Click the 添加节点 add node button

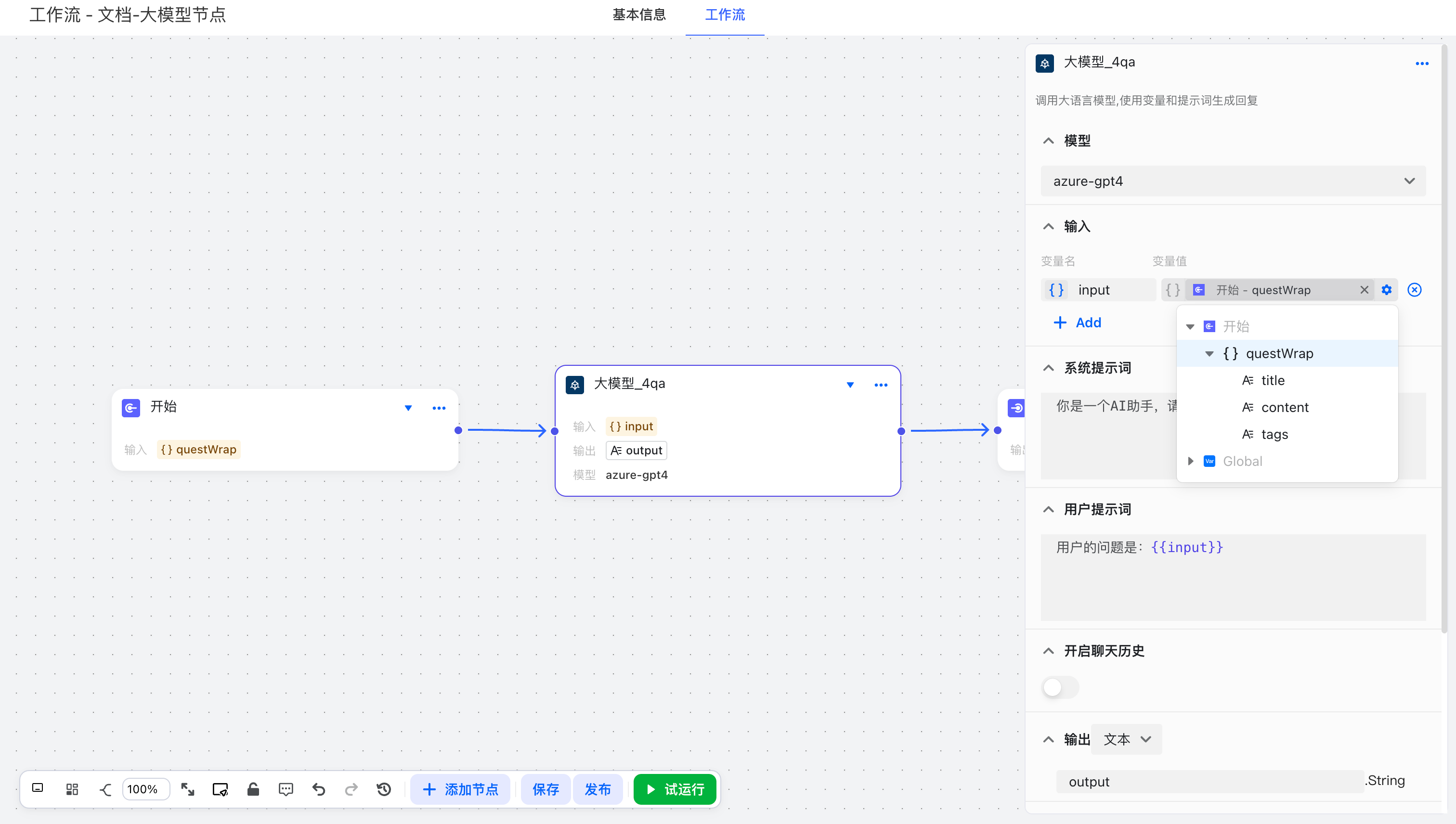tap(460, 789)
